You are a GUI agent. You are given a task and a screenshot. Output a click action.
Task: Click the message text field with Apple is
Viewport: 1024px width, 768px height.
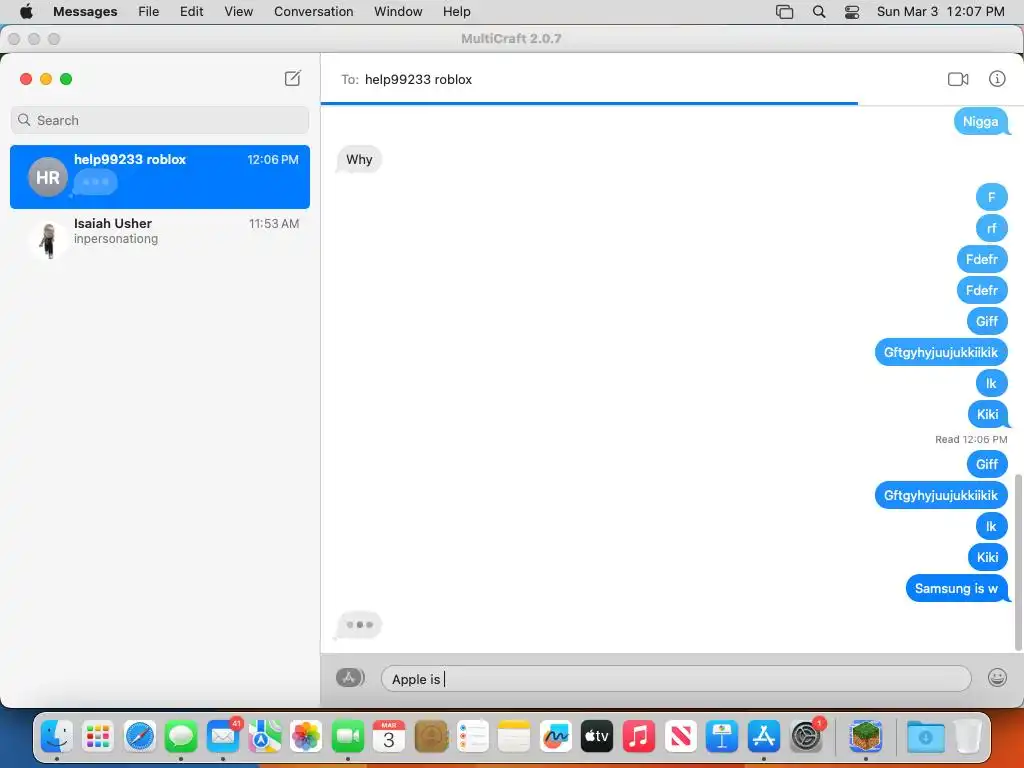[676, 679]
